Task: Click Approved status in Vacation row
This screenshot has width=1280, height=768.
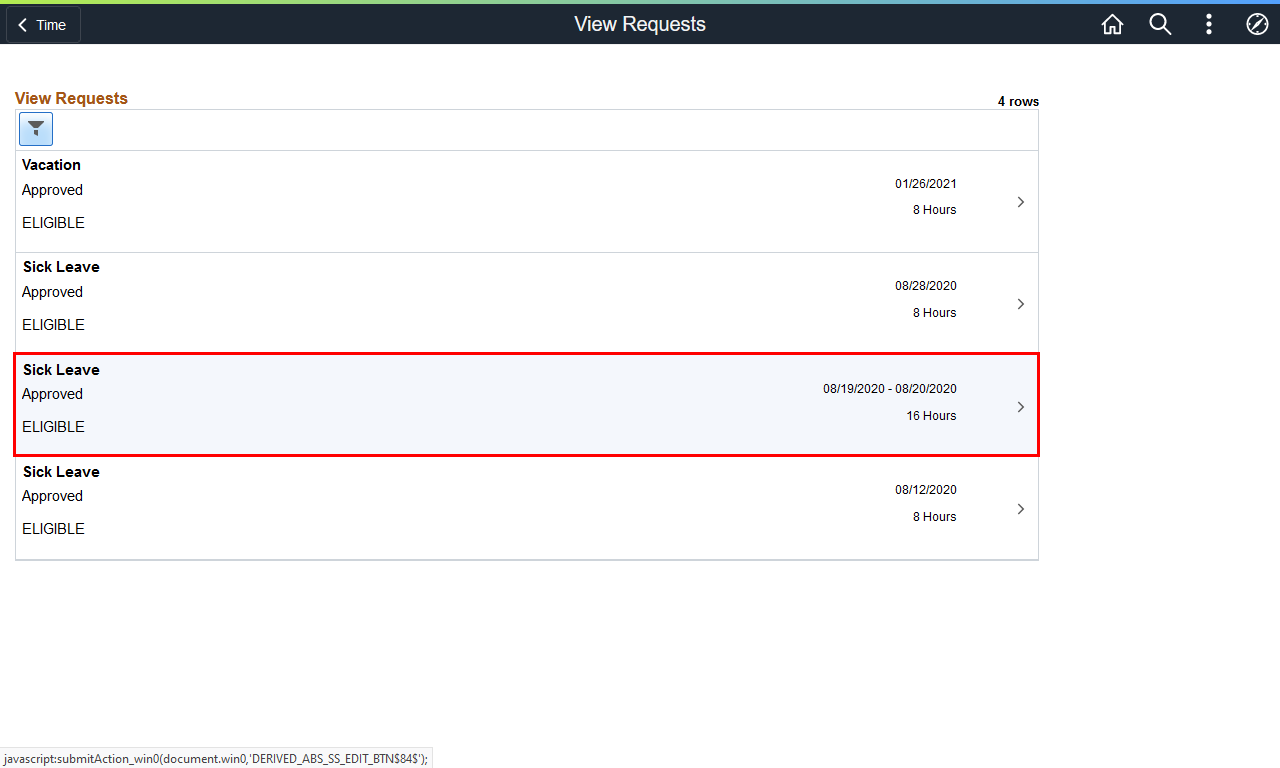Action: pyautogui.click(x=52, y=190)
